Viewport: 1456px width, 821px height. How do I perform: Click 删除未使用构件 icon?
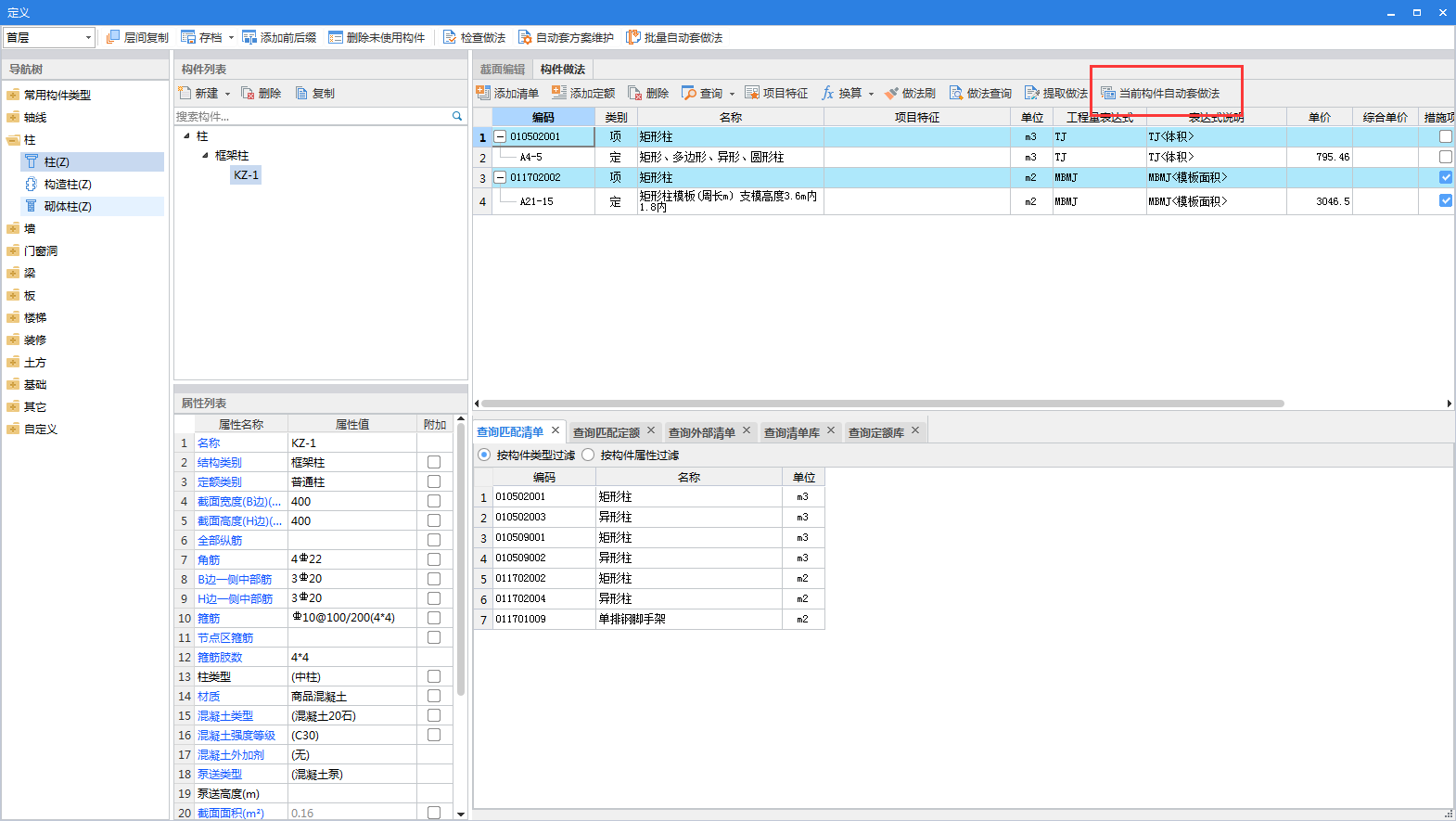(336, 37)
